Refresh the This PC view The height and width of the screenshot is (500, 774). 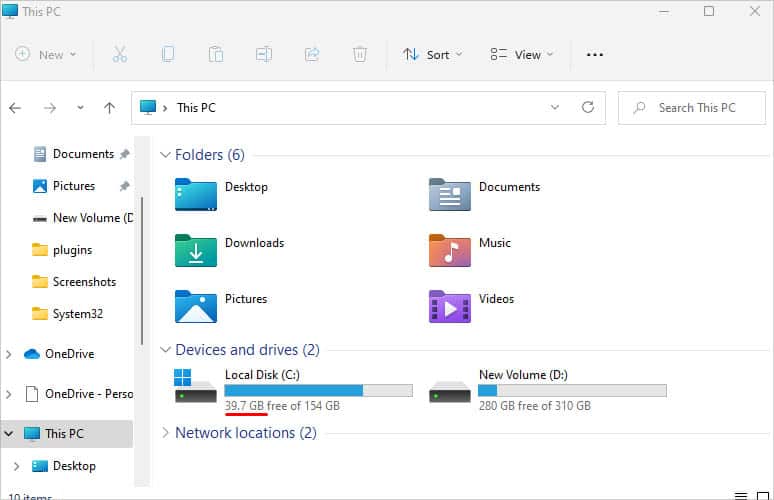[587, 107]
